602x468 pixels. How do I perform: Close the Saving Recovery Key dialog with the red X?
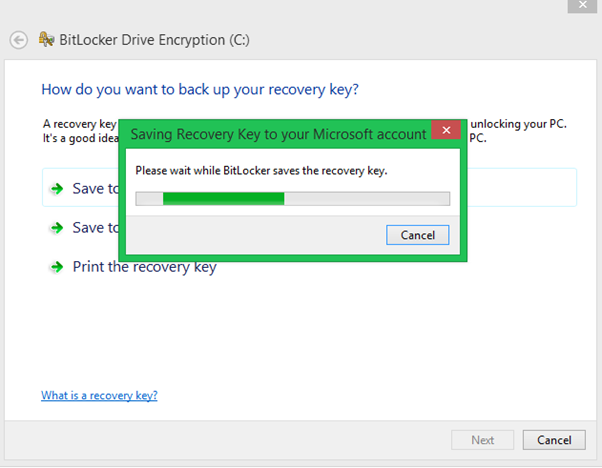pyautogui.click(x=446, y=130)
